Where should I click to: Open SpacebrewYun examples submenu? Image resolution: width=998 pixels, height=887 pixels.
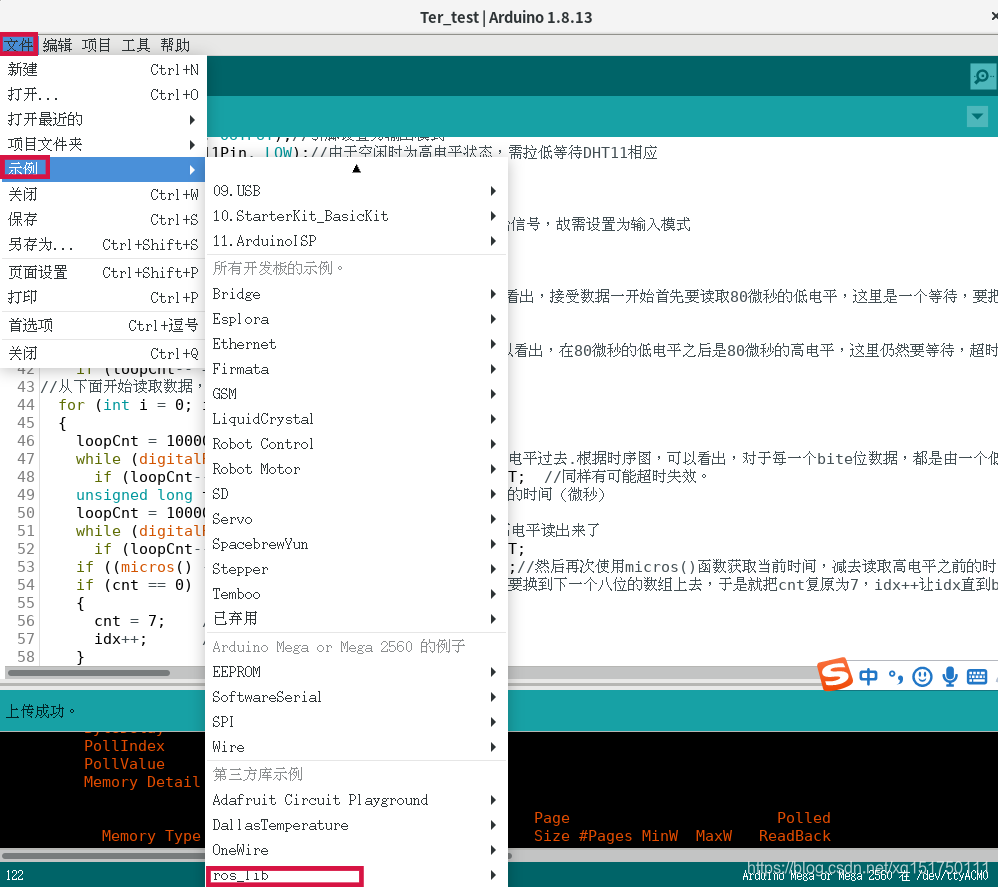(356, 544)
